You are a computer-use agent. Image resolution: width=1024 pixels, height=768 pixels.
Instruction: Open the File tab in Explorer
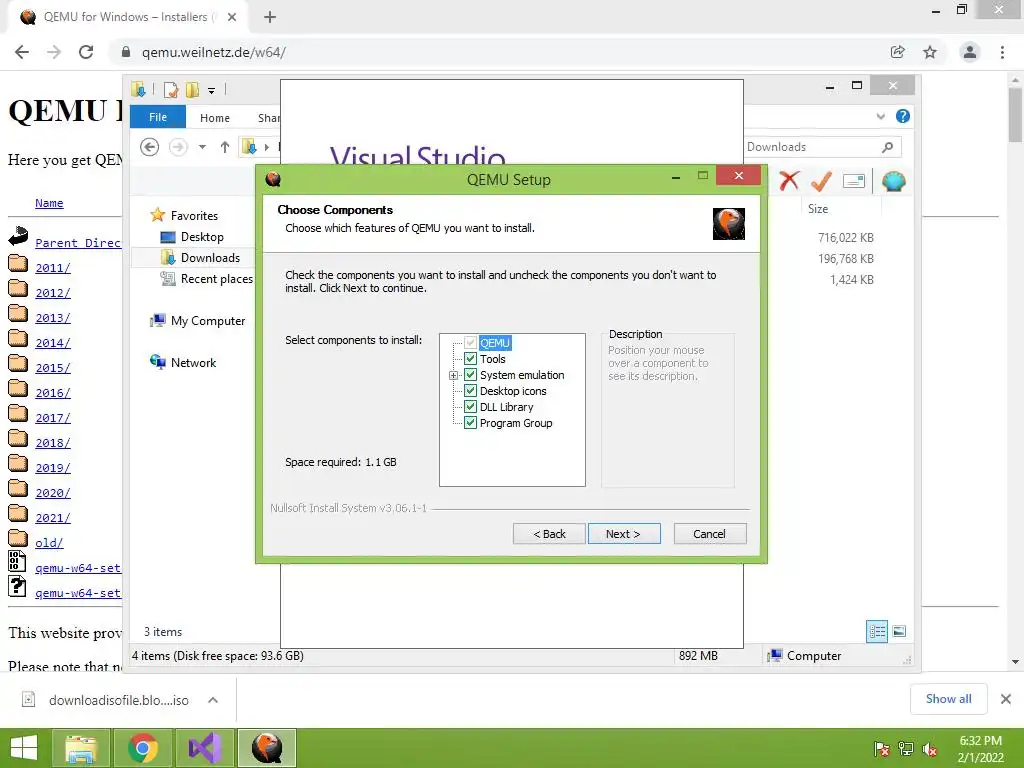[x=157, y=117]
